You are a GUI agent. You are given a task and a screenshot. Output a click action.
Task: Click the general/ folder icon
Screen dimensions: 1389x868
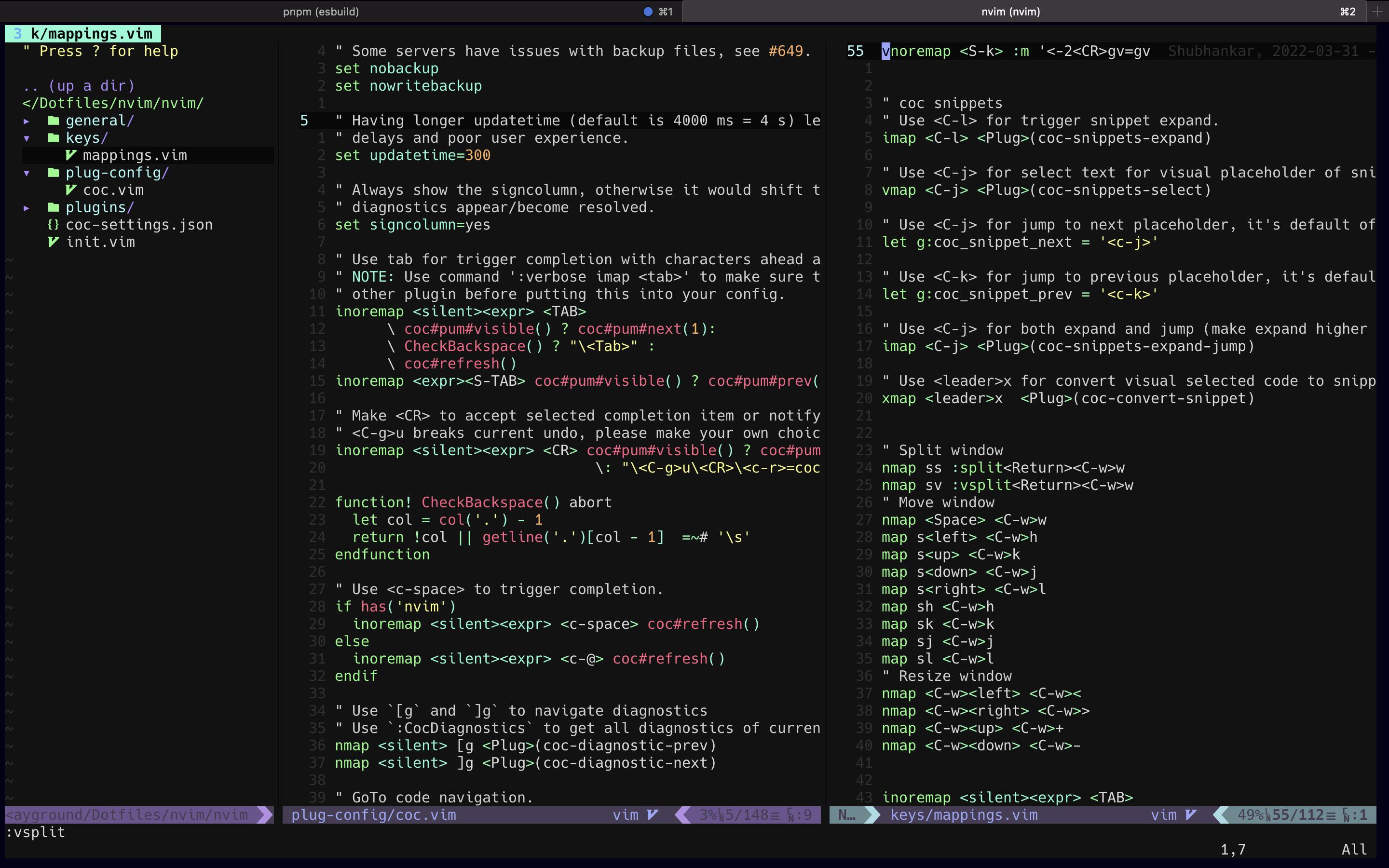pos(54,121)
